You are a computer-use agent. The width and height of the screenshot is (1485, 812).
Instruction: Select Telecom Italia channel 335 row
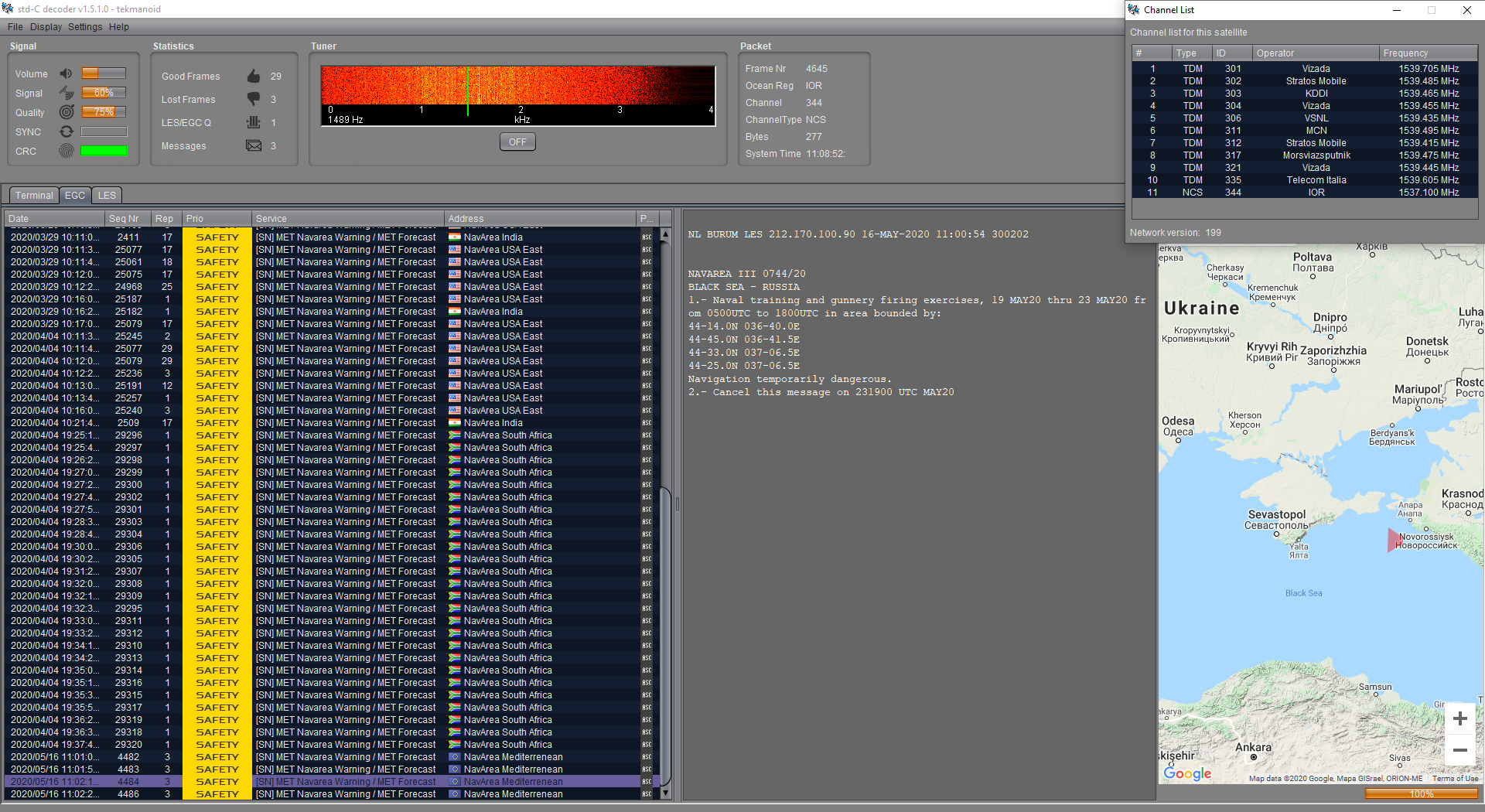tap(1305, 180)
